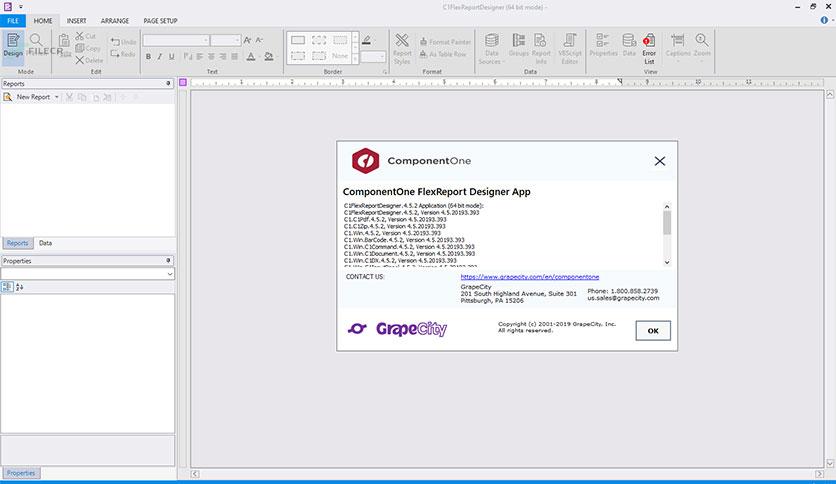Activate the Format Painter
Image resolution: width=836 pixels, height=484 pixels.
445,42
